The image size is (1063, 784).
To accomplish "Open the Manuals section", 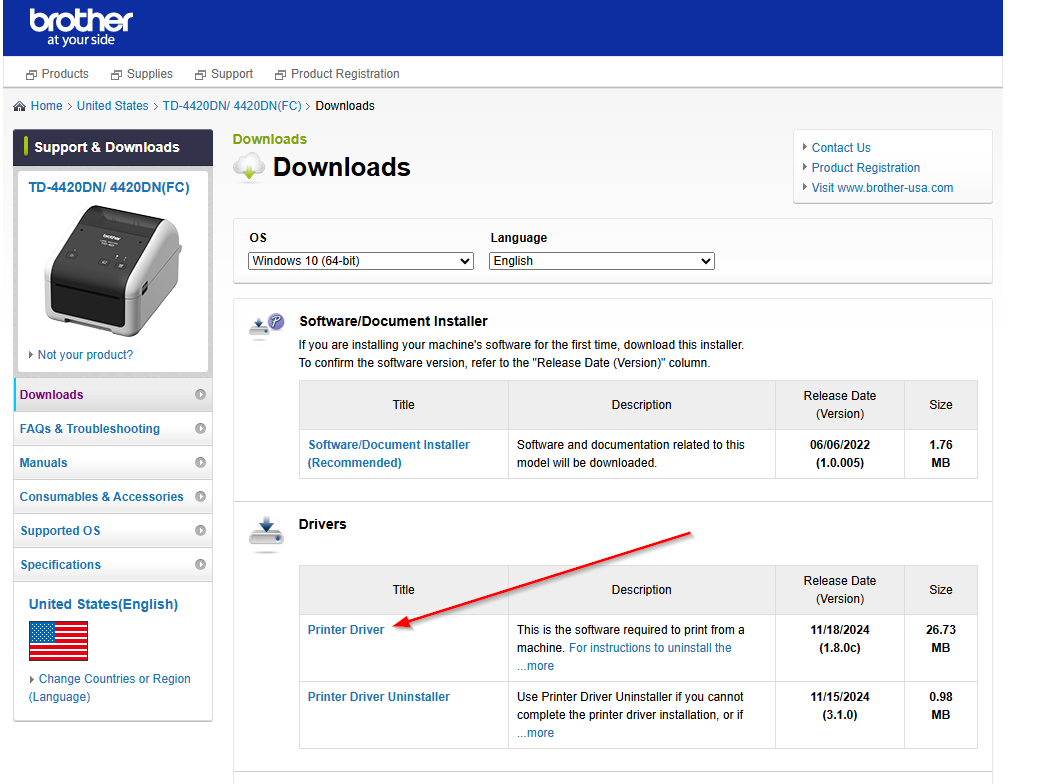I will 113,463.
